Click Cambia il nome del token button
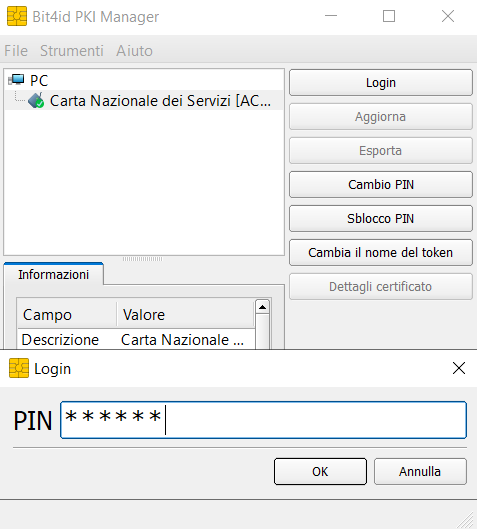Image resolution: width=477 pixels, height=529 pixels. click(x=381, y=253)
